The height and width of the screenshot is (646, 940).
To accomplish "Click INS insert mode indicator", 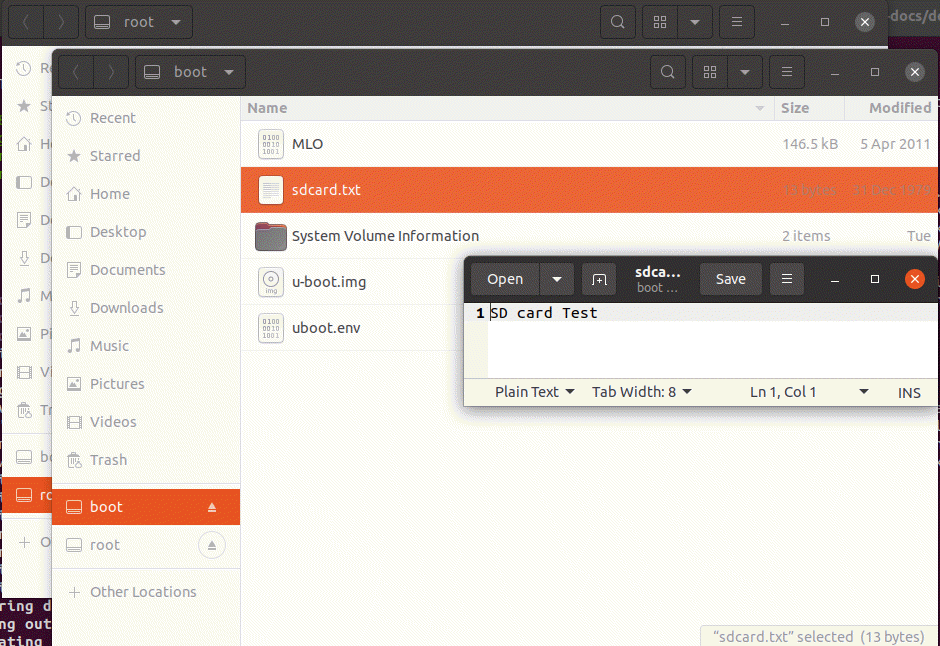I will (x=909, y=393).
